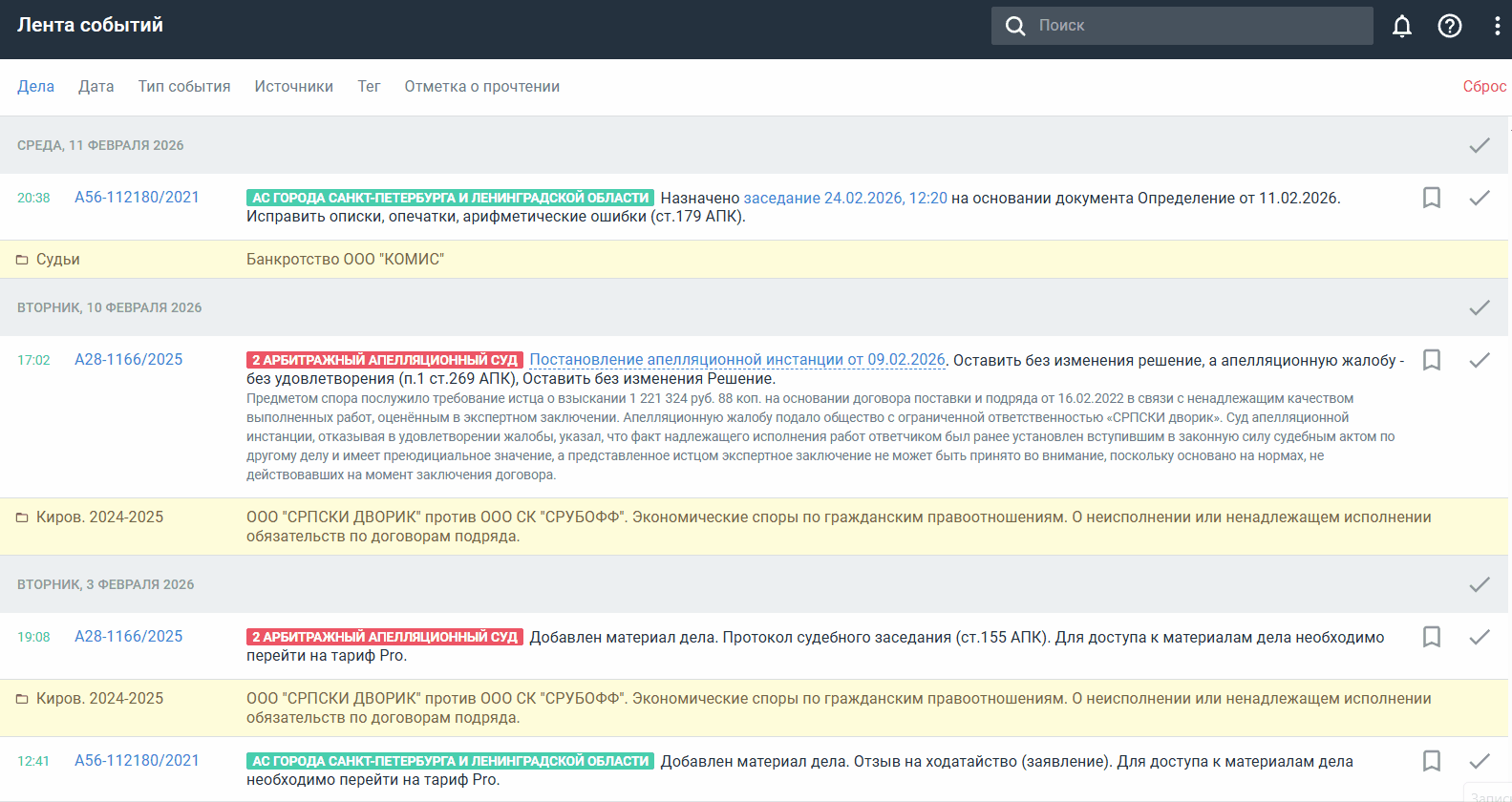Open the Отметка о прочтении filter
The width and height of the screenshot is (1512, 802).
(481, 87)
